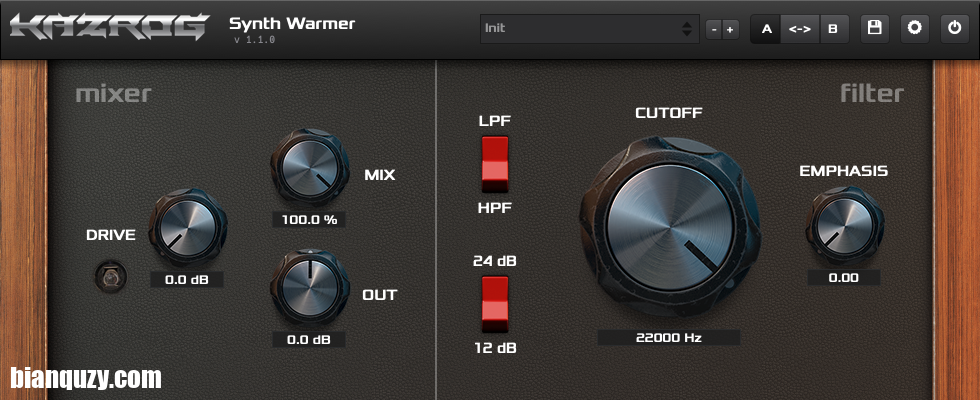Click the Mix 100.0 % value field
The image size is (980, 400).
[x=309, y=220]
